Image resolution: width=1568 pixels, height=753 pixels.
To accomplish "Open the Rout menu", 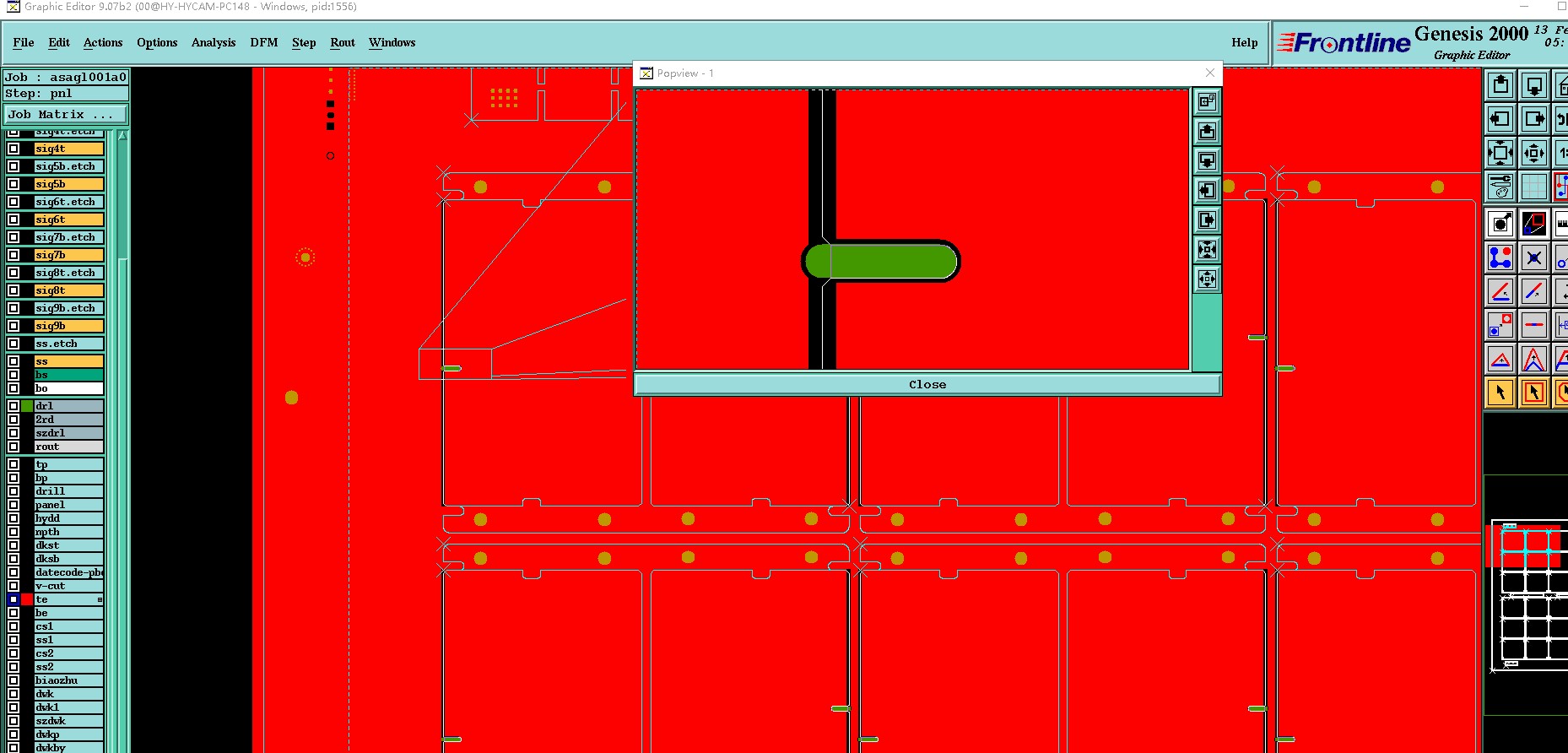I will pyautogui.click(x=343, y=42).
